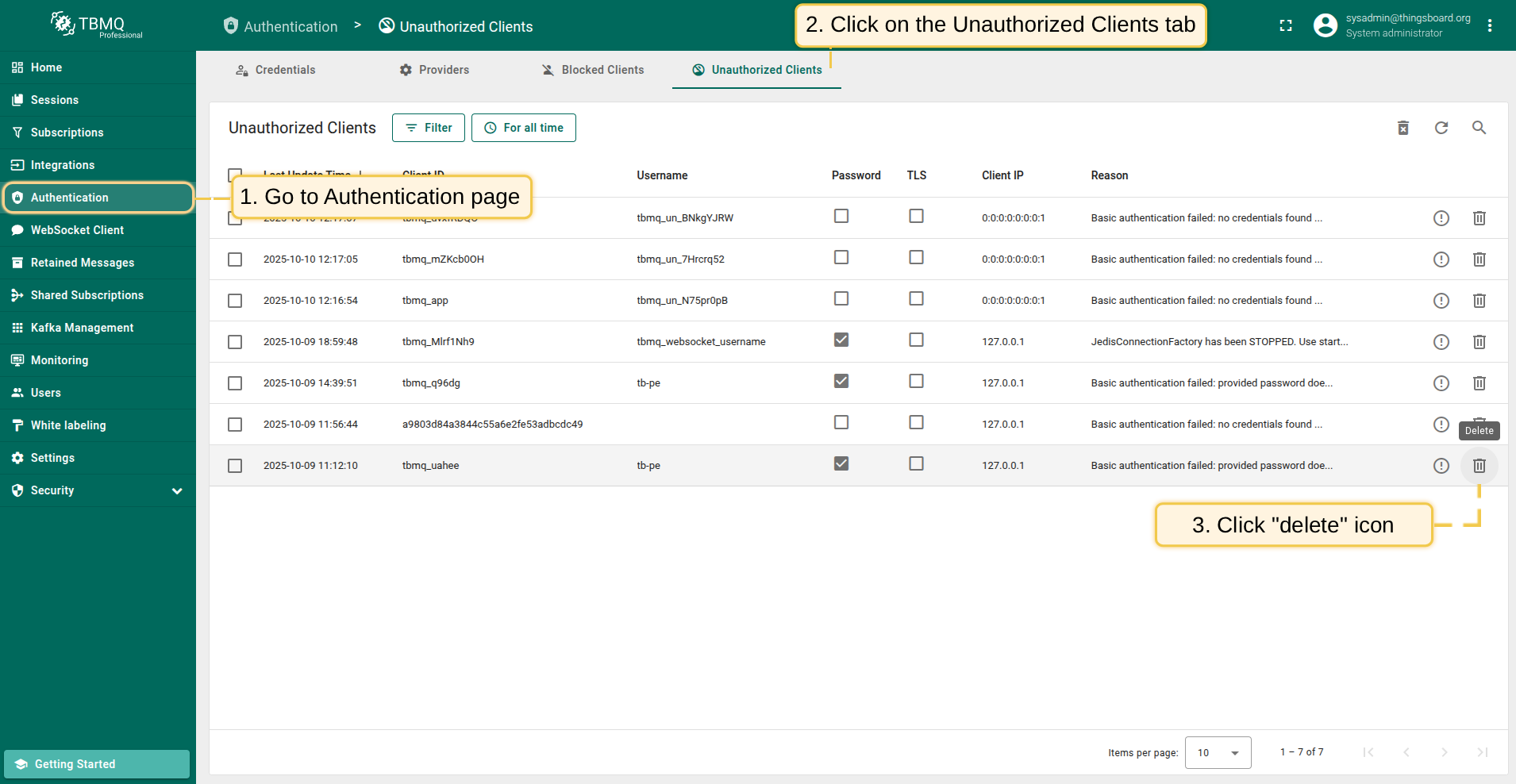Viewport: 1516px width, 784px height.
Task: Open the items per page dropdown
Action: pyautogui.click(x=1218, y=752)
